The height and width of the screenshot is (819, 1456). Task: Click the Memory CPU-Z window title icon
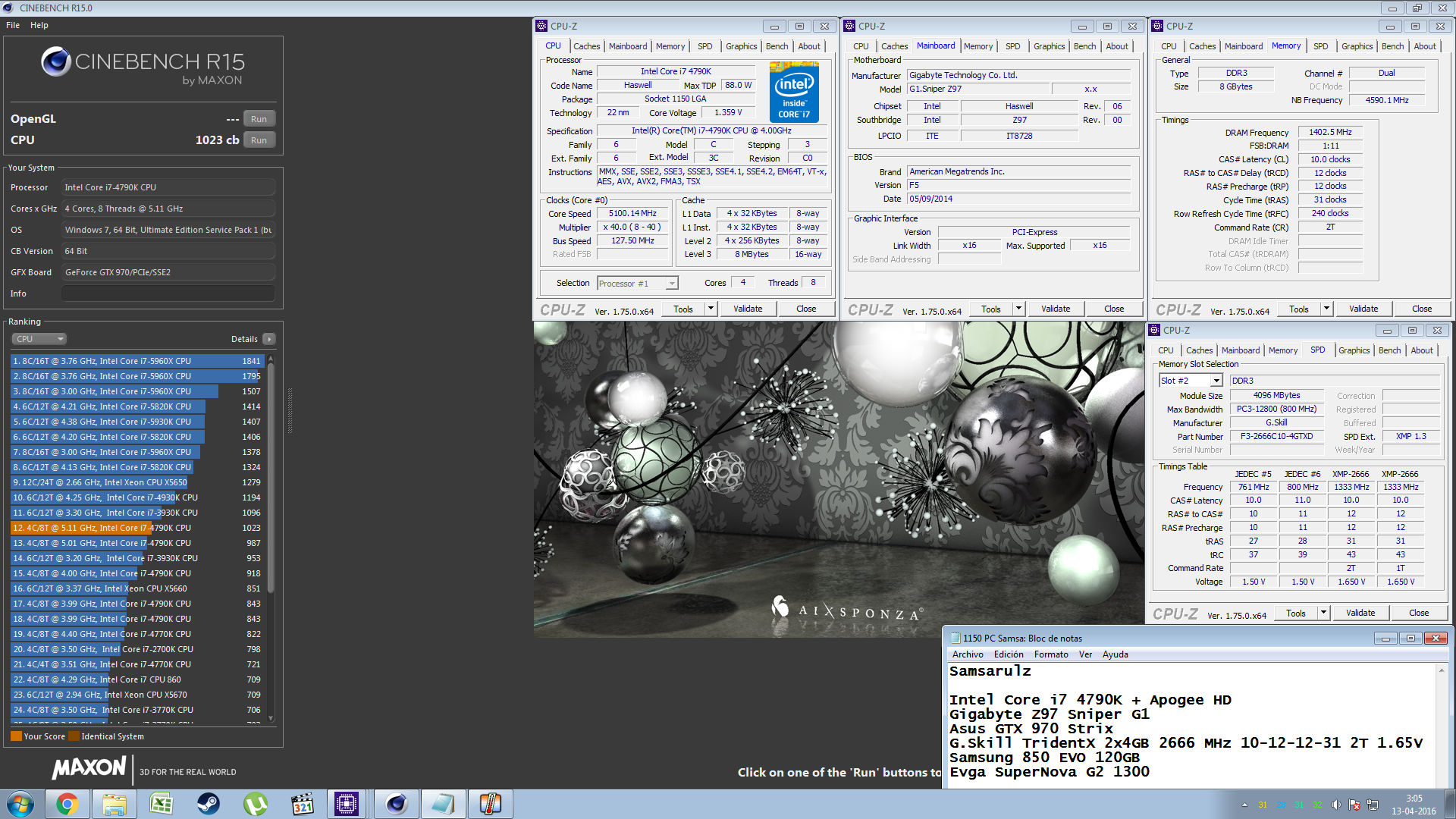[x=1157, y=26]
